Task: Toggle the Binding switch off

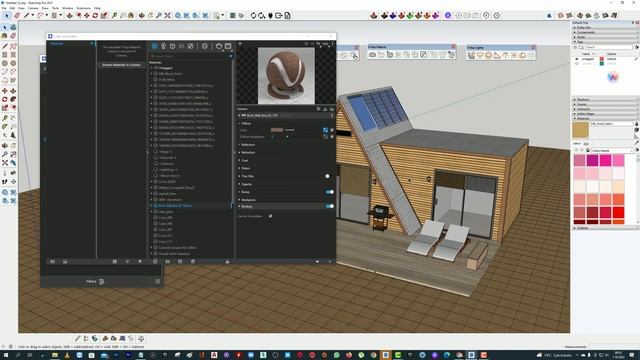Action: coord(329,206)
